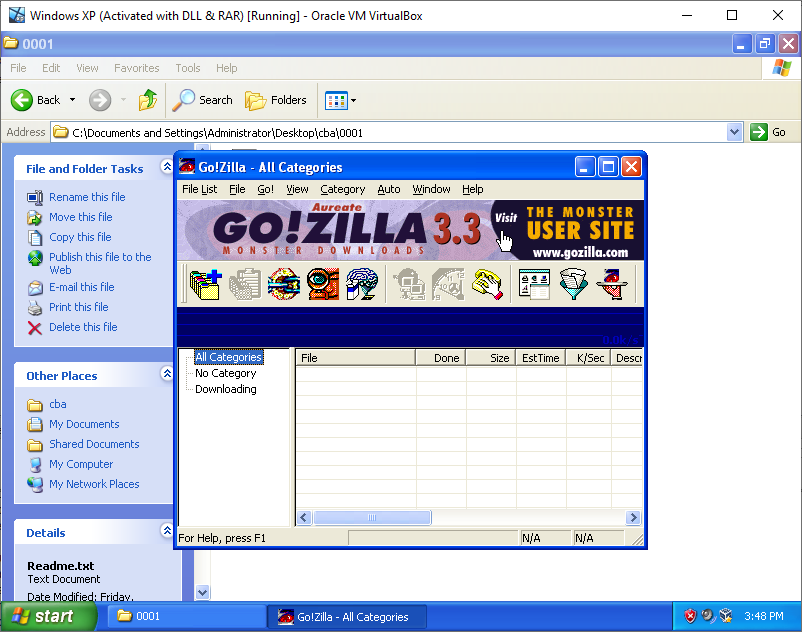Open Search in the Explorer toolbar
The height and width of the screenshot is (632, 802).
click(202, 100)
